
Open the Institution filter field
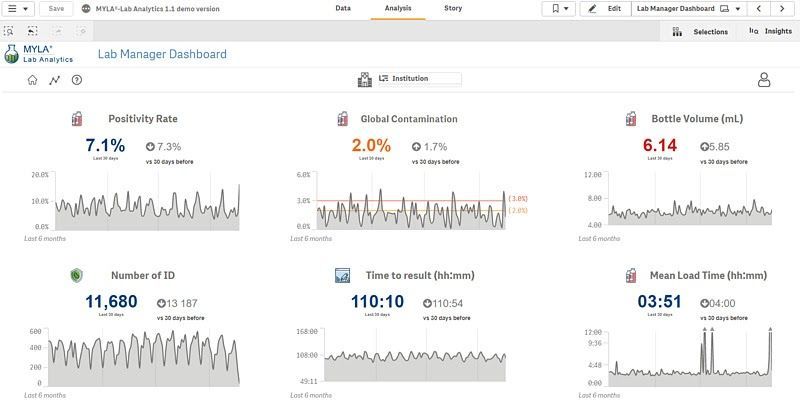420,79
